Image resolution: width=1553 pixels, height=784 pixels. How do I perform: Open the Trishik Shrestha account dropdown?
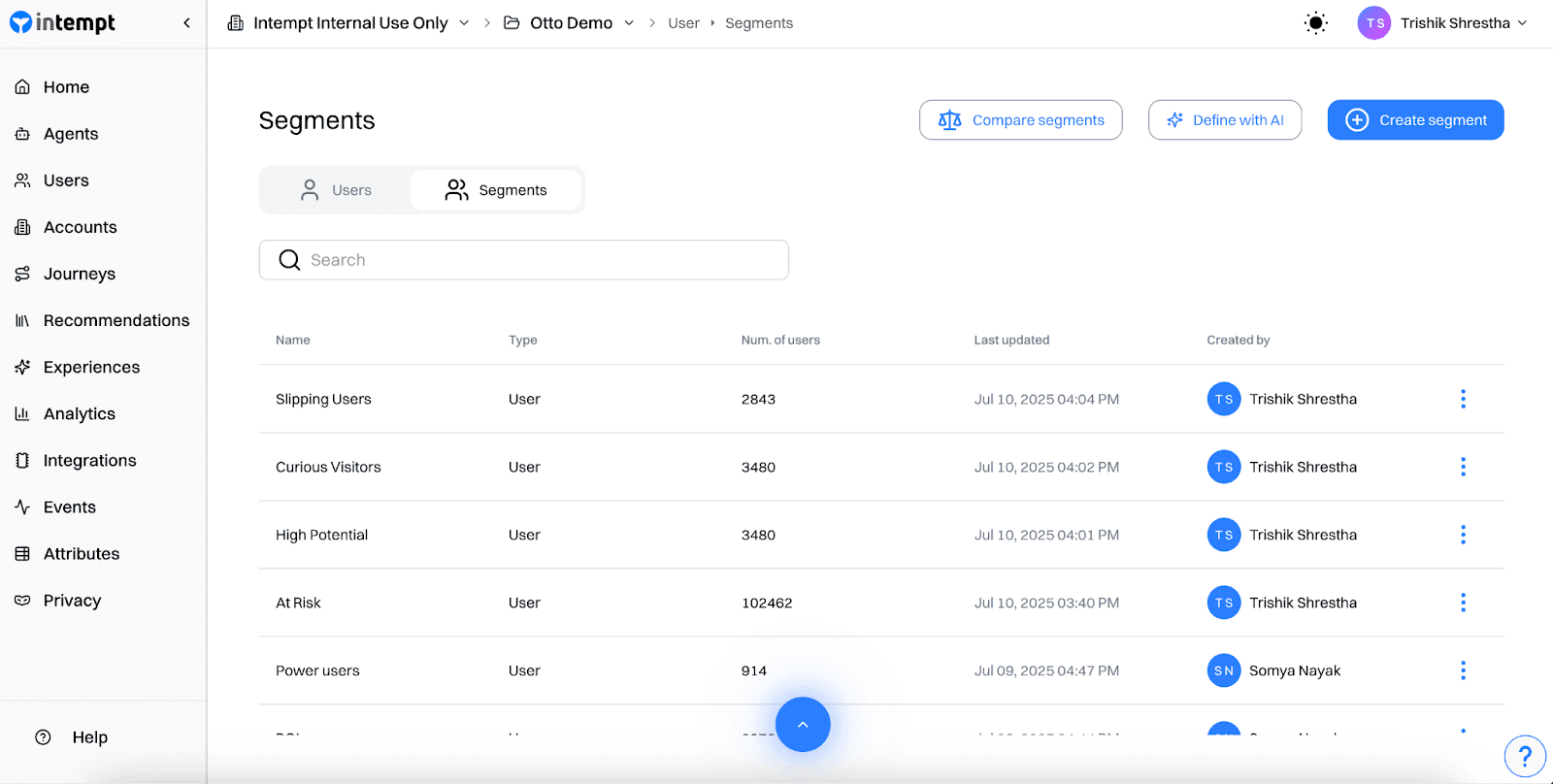point(1465,23)
